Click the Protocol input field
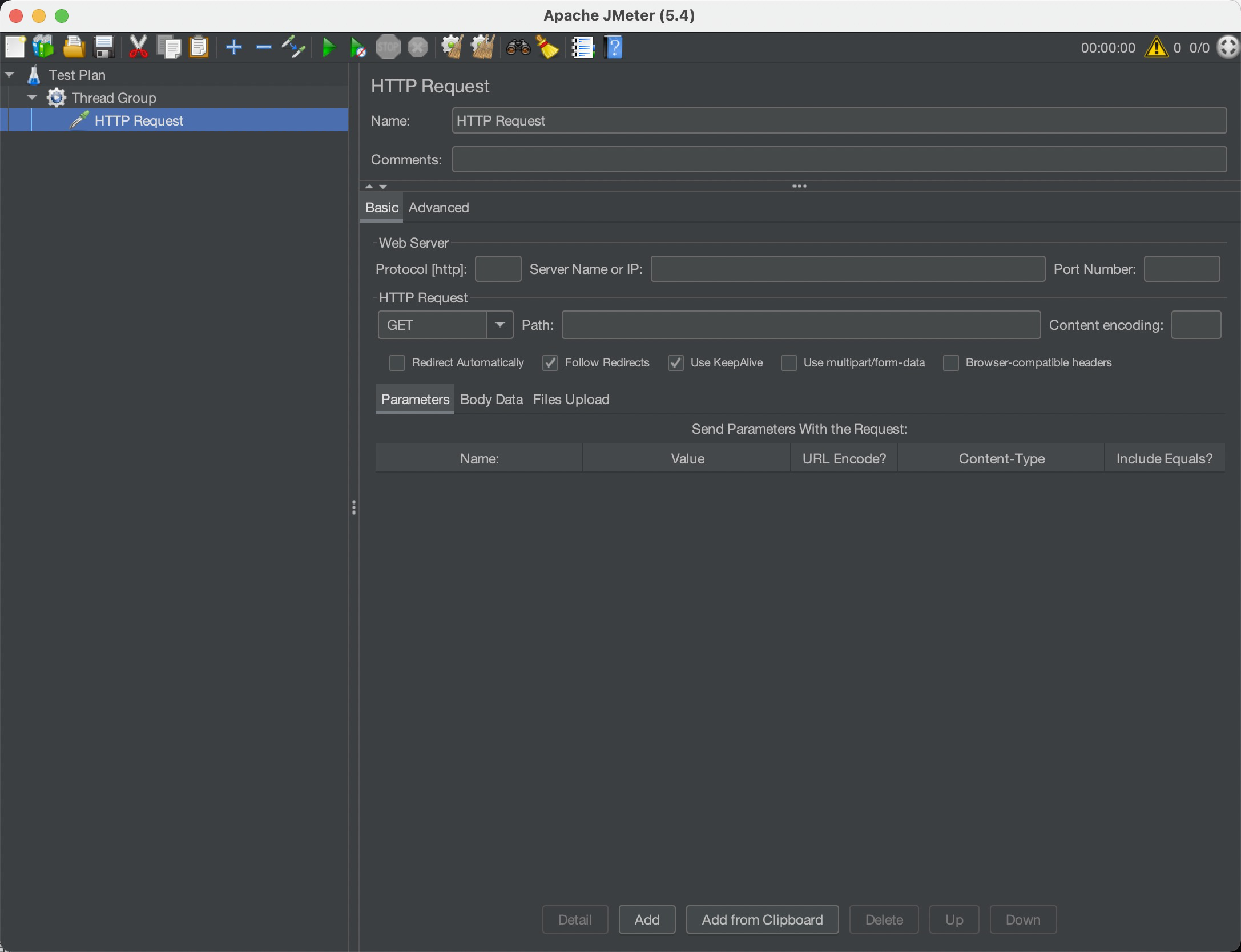 click(498, 269)
